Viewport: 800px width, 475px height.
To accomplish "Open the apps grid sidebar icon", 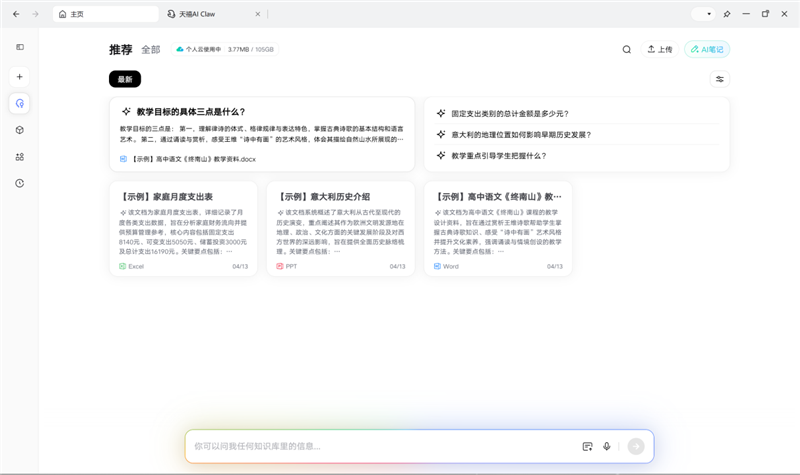I will 19,157.
